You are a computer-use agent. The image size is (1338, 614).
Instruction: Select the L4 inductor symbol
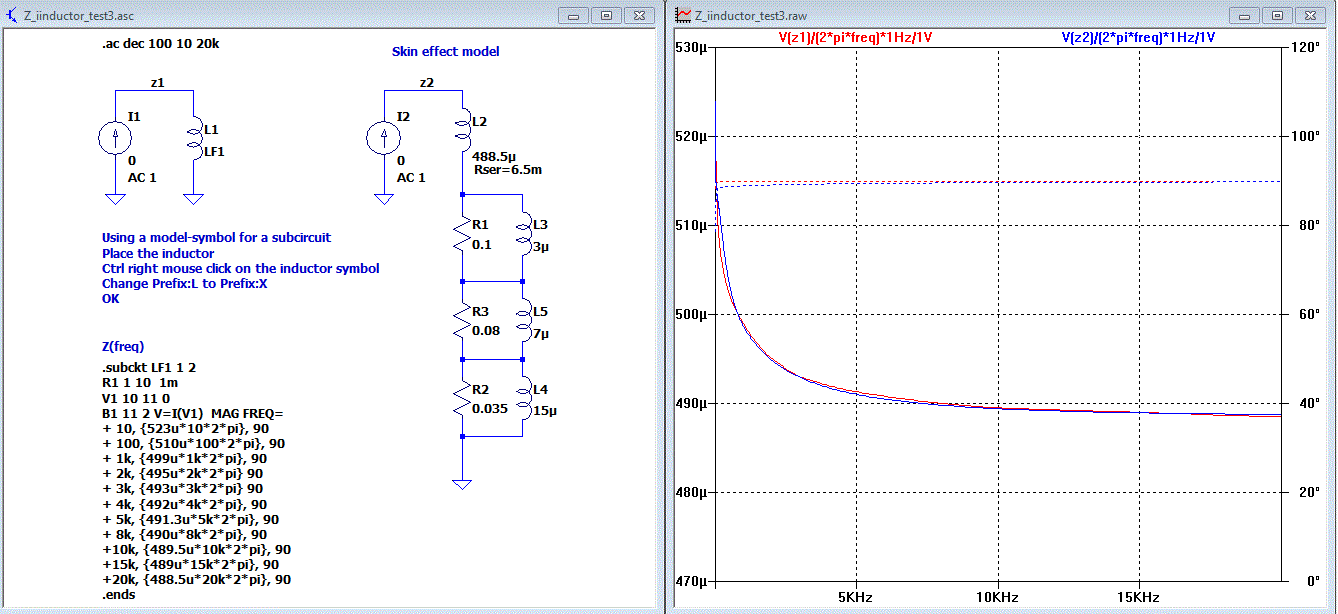[522, 397]
